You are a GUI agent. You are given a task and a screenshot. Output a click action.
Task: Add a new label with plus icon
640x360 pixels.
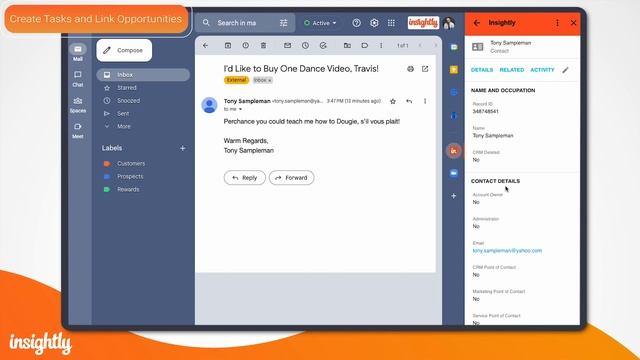(183, 148)
